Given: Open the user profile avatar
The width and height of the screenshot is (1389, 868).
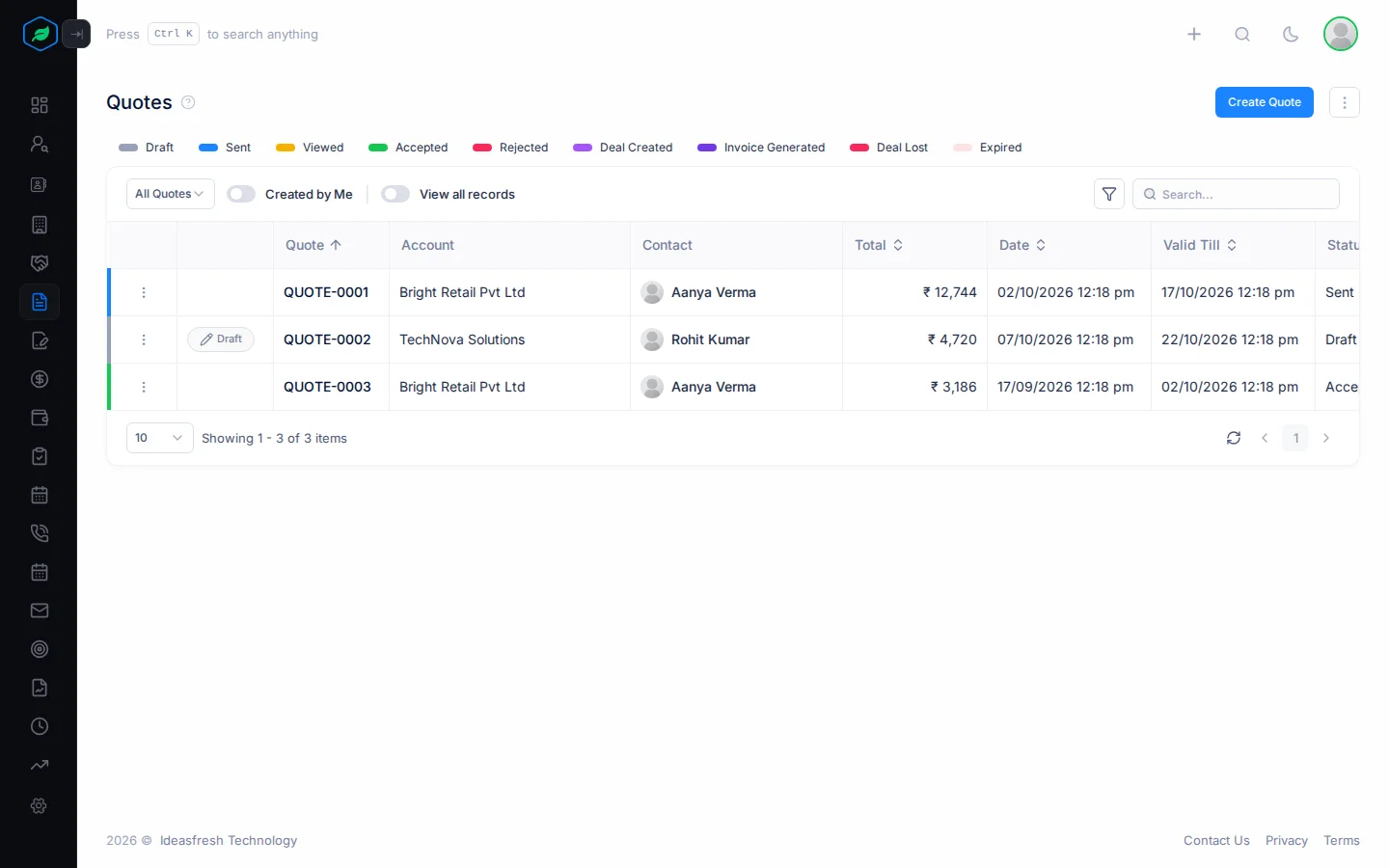Looking at the screenshot, I should click(1341, 34).
